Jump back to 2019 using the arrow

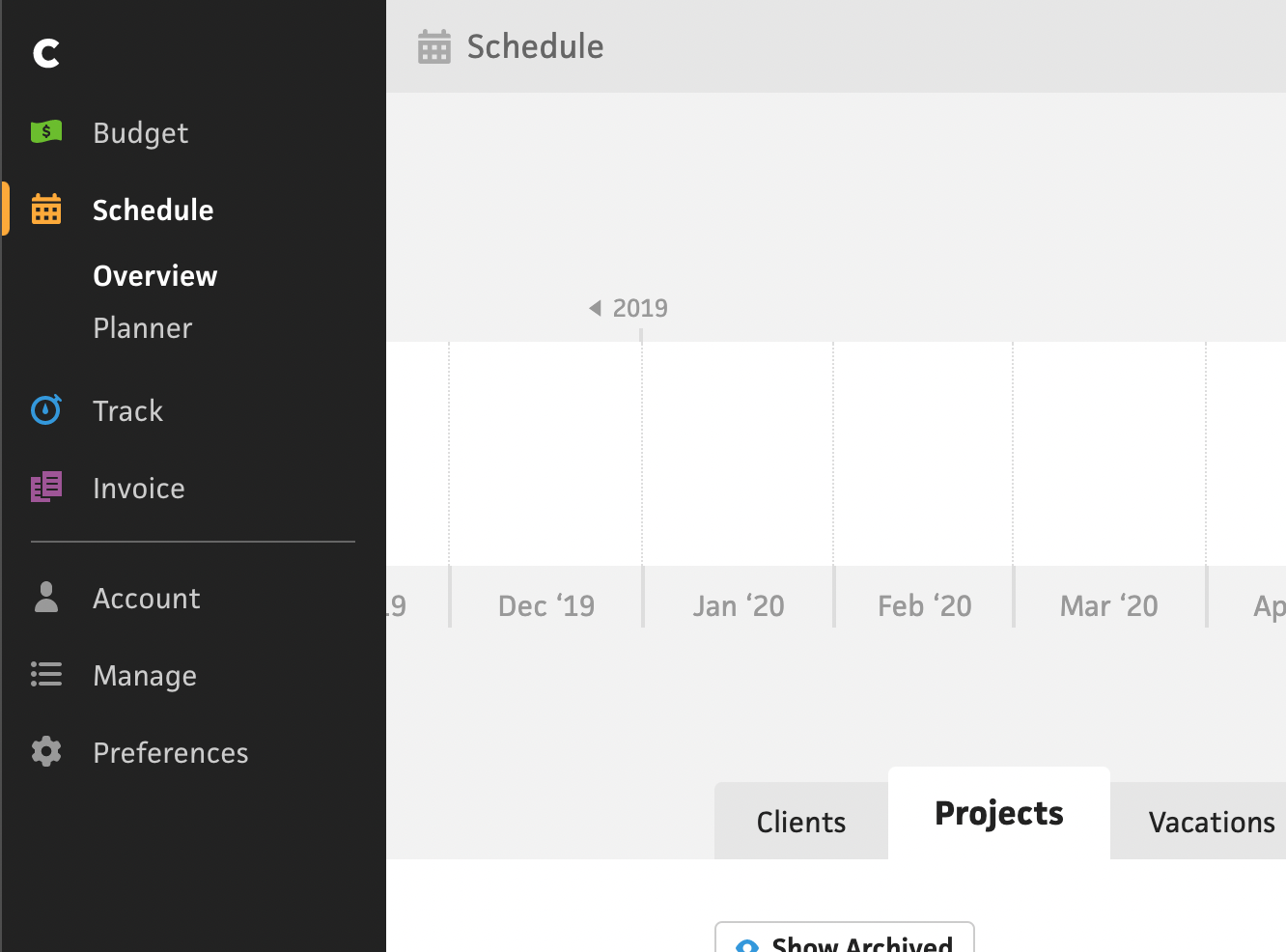point(596,308)
